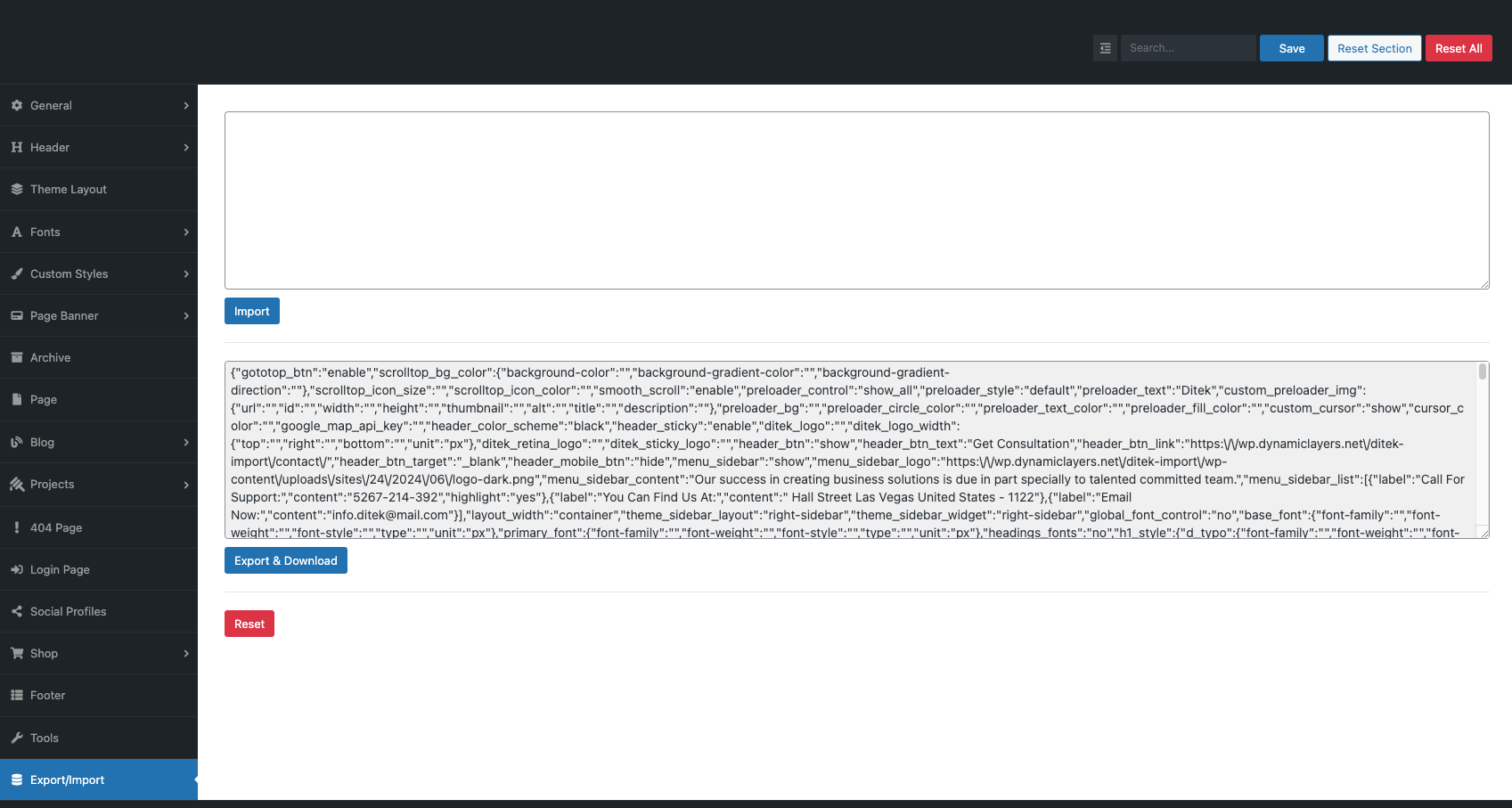Expand the Blog section chevron
The width and height of the screenshot is (1512, 808).
coord(186,442)
